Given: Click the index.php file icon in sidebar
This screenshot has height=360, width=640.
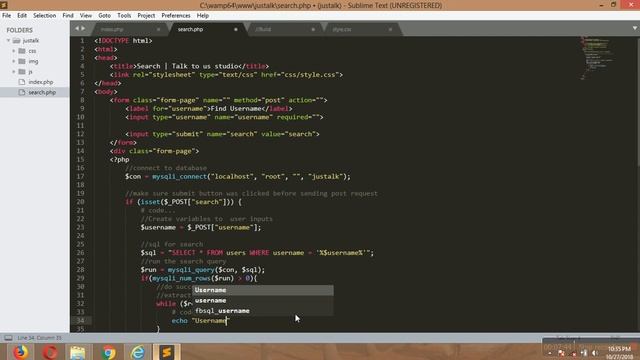Looking at the screenshot, I should click(22, 82).
